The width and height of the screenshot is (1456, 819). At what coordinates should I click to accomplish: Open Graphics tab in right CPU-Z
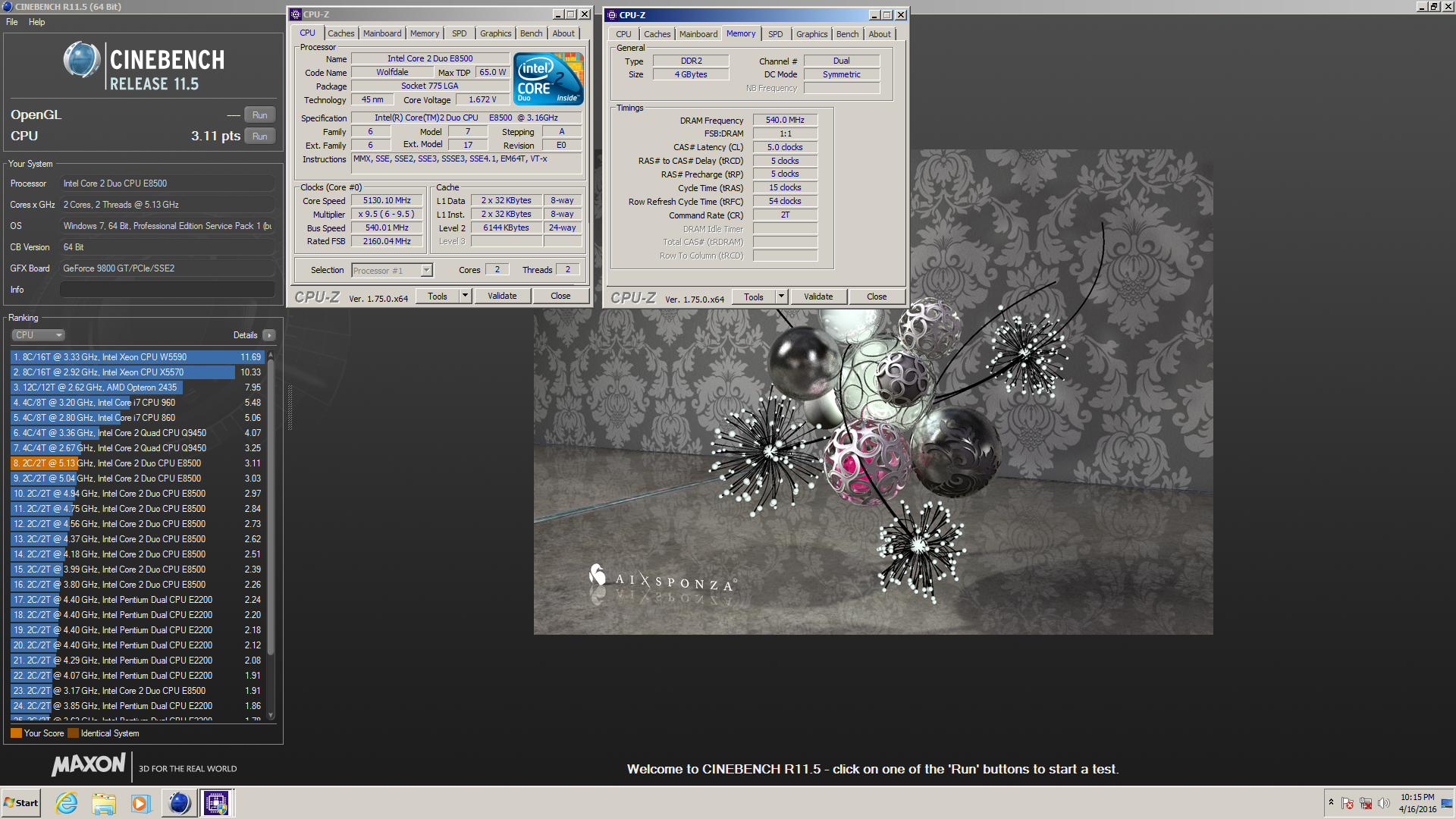pyautogui.click(x=812, y=34)
